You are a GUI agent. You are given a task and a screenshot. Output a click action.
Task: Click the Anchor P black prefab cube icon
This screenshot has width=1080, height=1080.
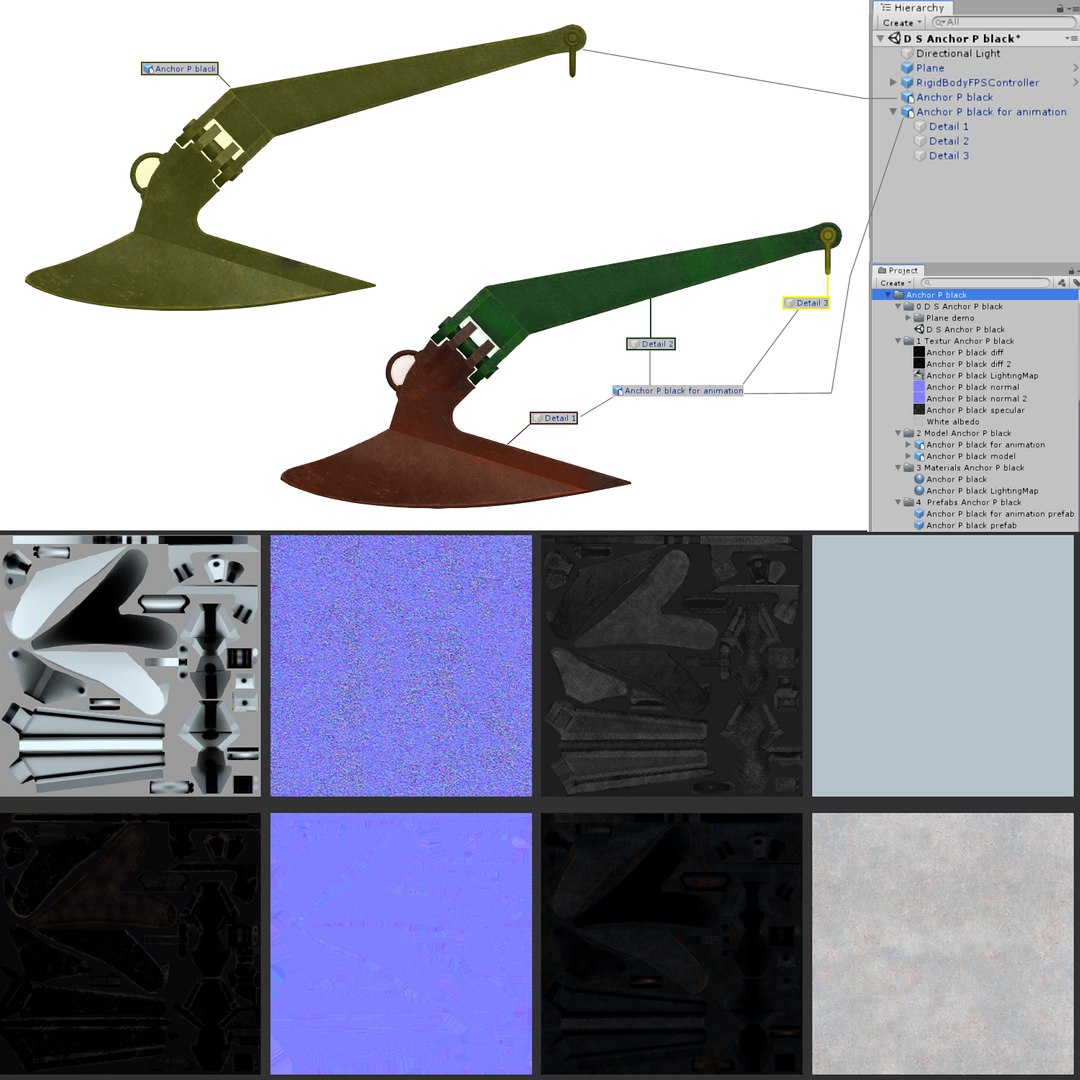pos(919,525)
